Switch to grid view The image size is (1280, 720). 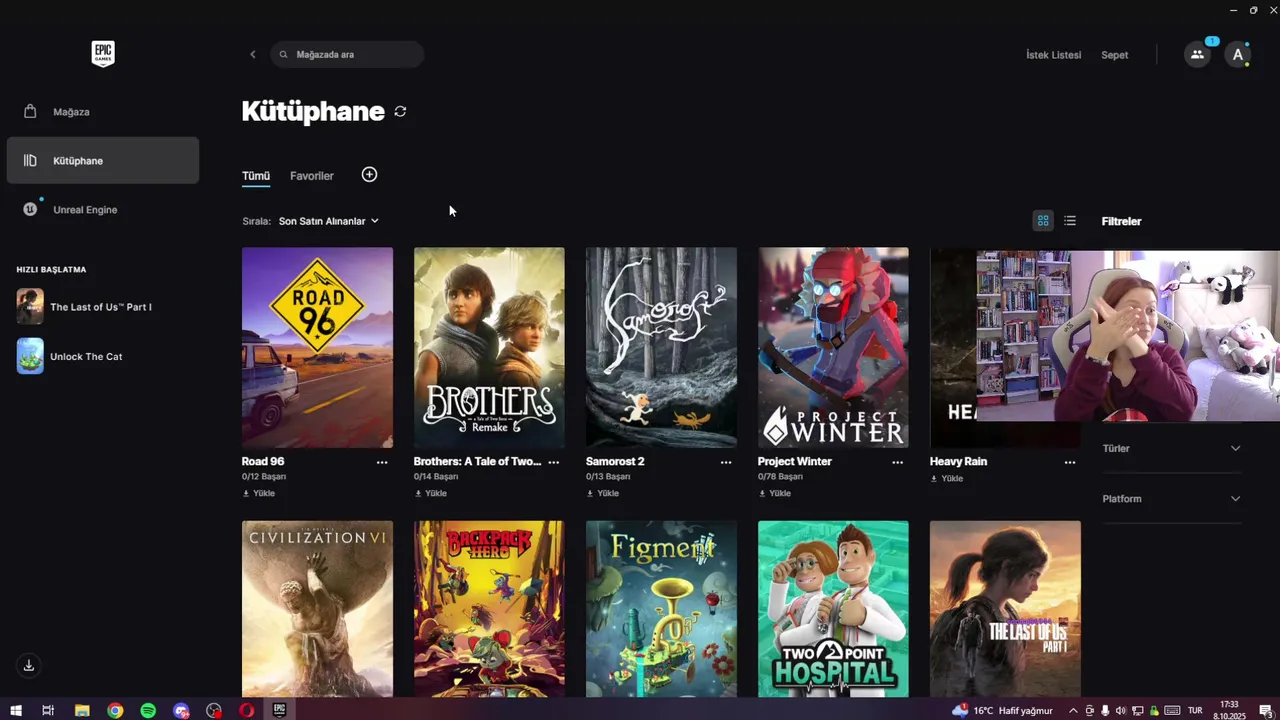(x=1043, y=221)
